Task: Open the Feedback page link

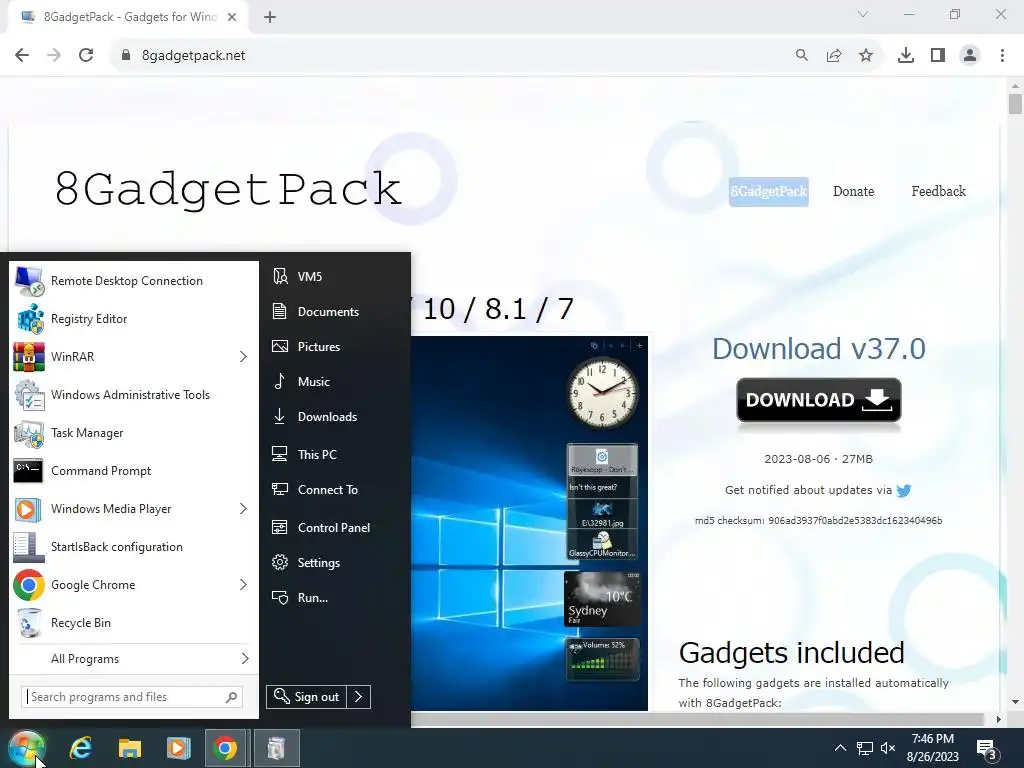Action: (x=938, y=192)
